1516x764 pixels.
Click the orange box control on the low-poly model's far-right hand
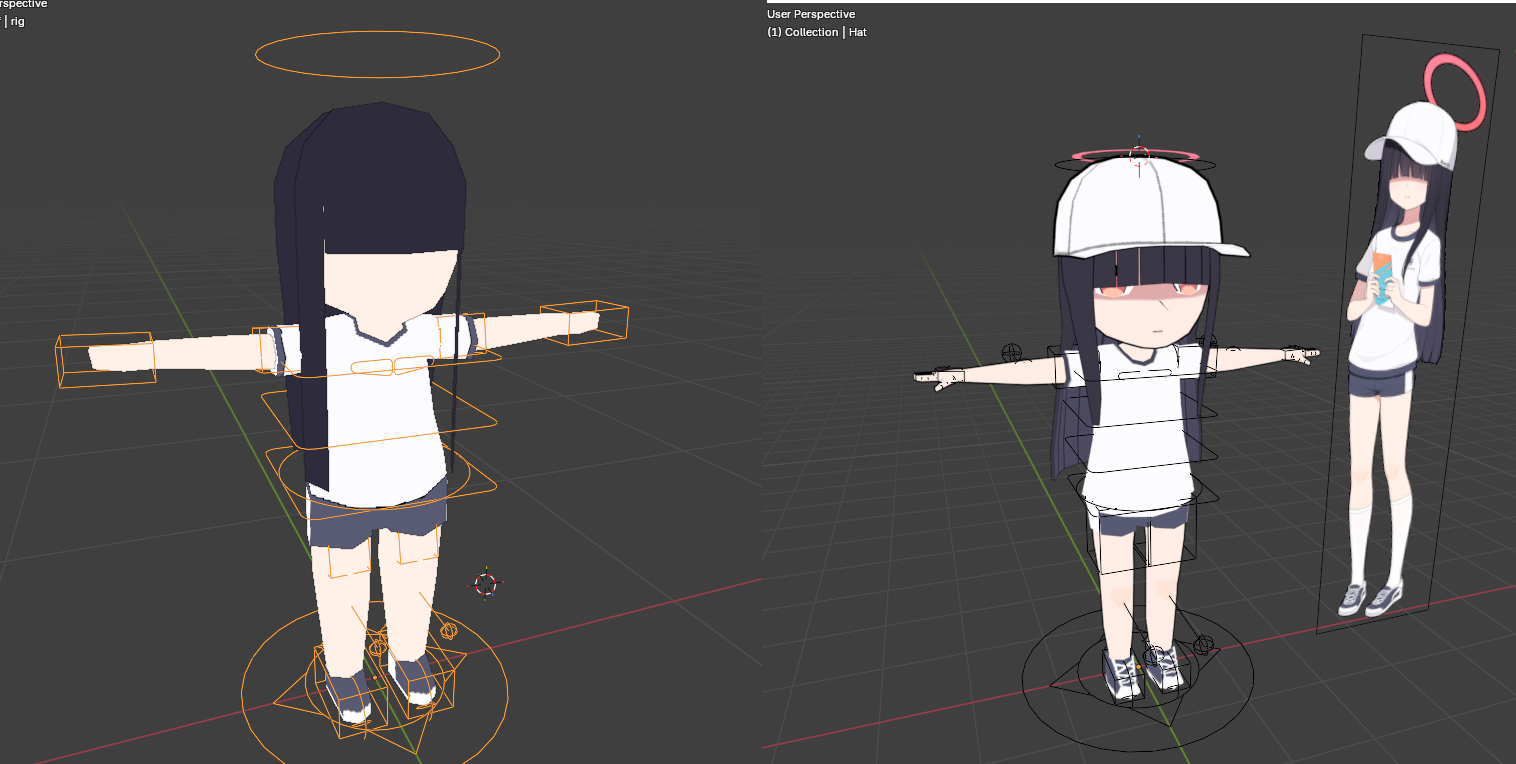click(x=584, y=322)
